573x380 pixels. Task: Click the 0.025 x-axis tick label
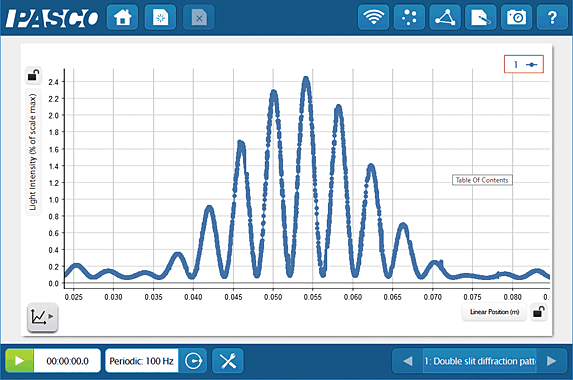pos(73,297)
